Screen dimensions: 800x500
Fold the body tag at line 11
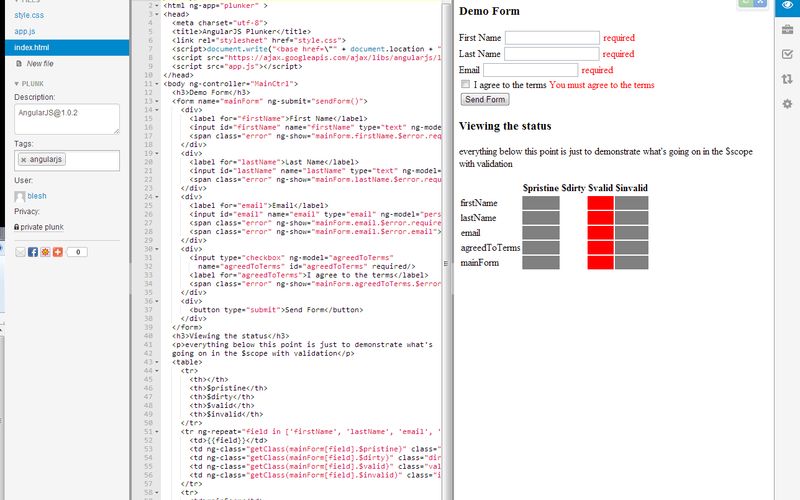coord(159,82)
